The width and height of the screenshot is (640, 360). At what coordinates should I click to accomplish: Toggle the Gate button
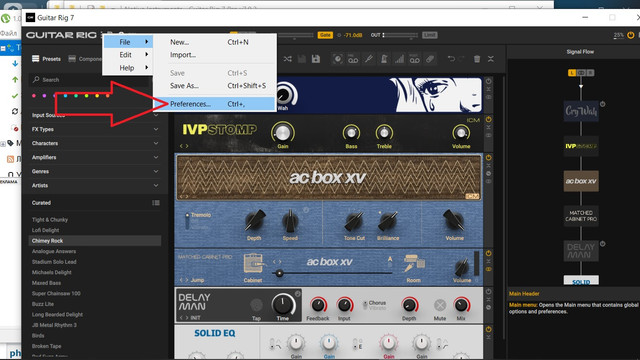click(x=325, y=35)
